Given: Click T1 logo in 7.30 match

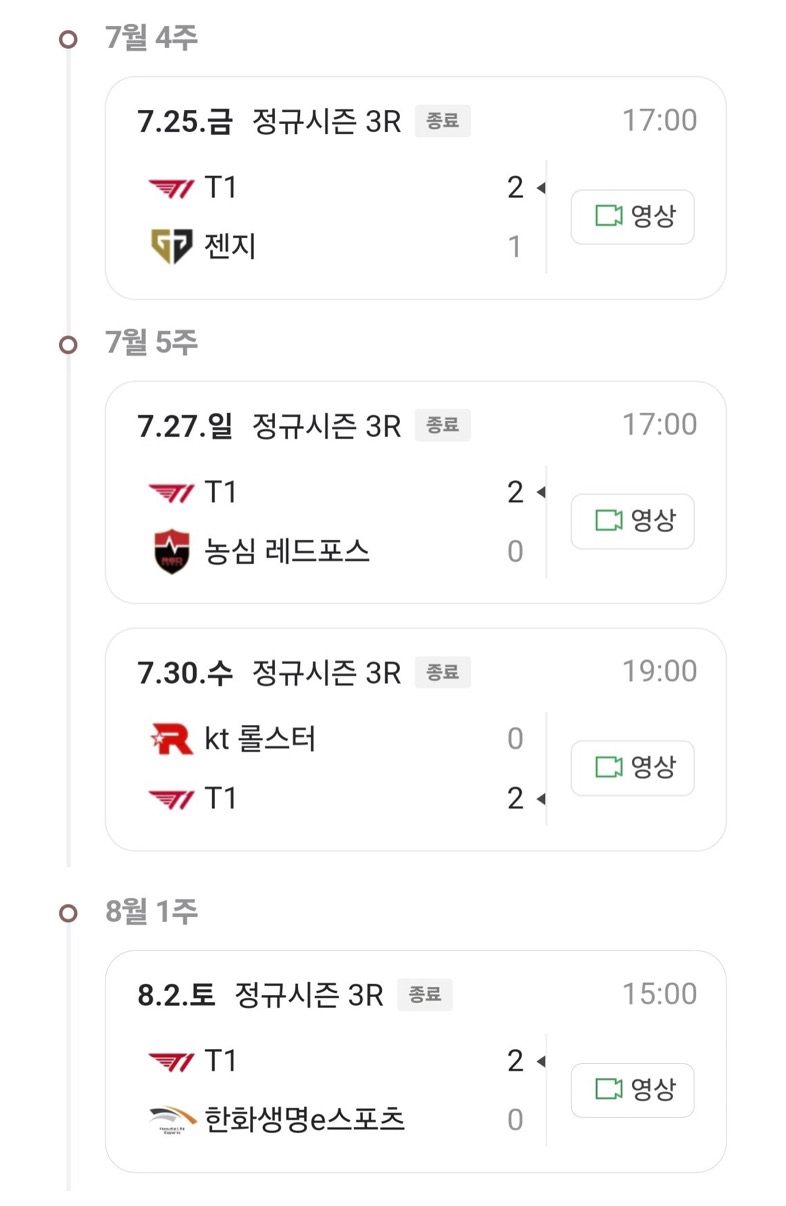Looking at the screenshot, I should coord(171,799).
